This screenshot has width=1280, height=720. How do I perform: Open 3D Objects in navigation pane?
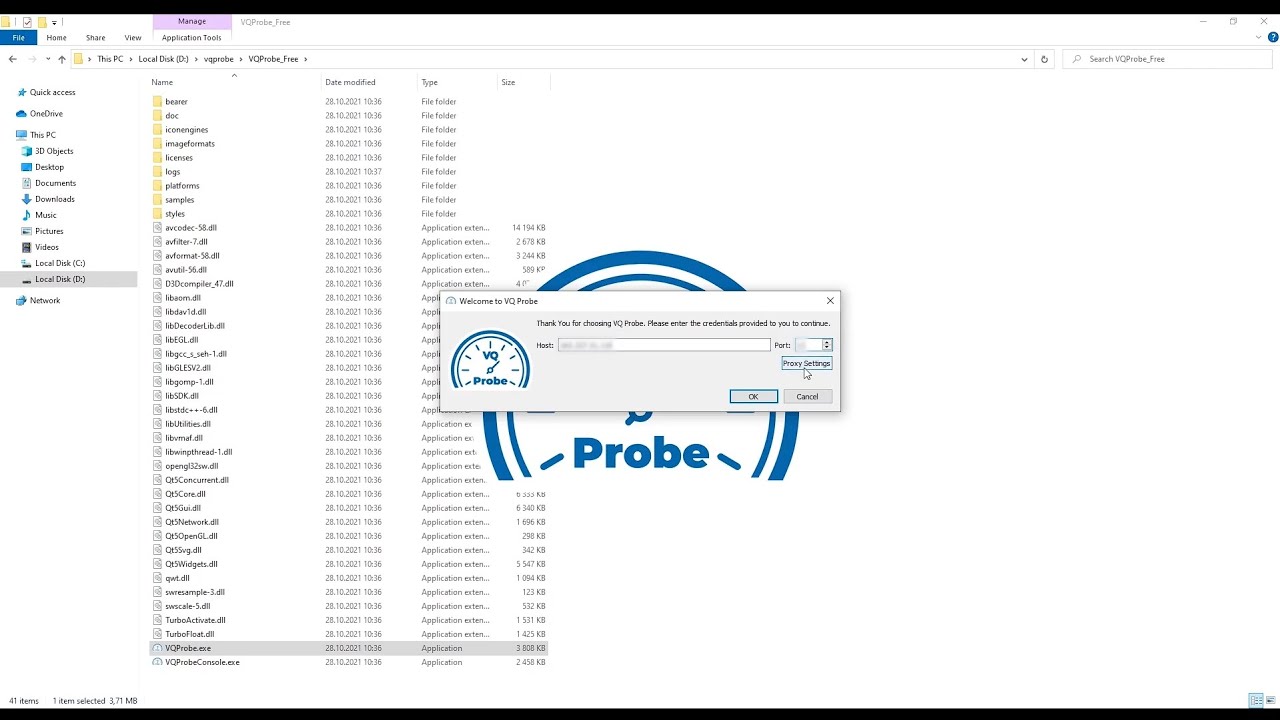pos(54,151)
